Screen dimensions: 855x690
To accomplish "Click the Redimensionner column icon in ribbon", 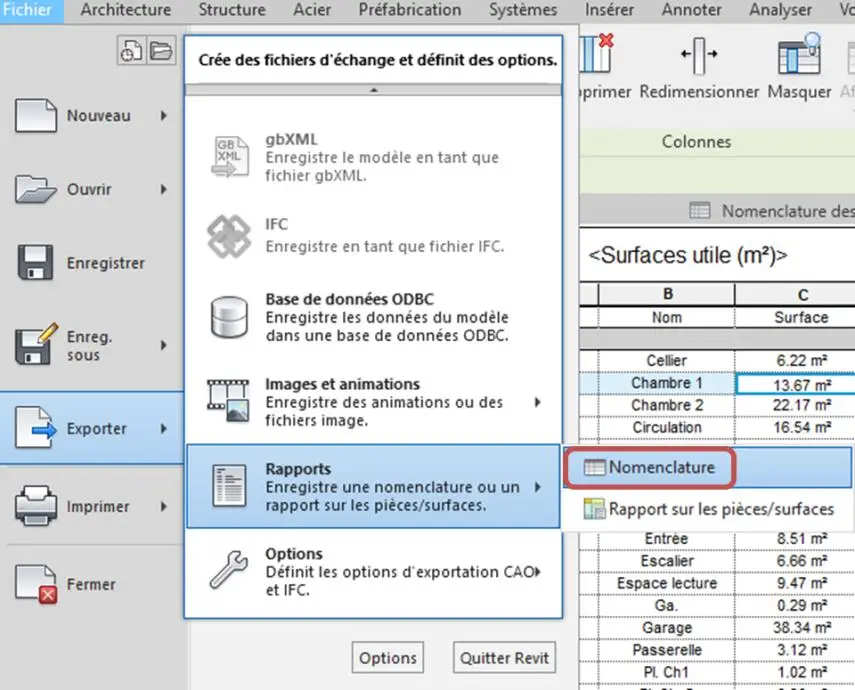I will point(699,55).
